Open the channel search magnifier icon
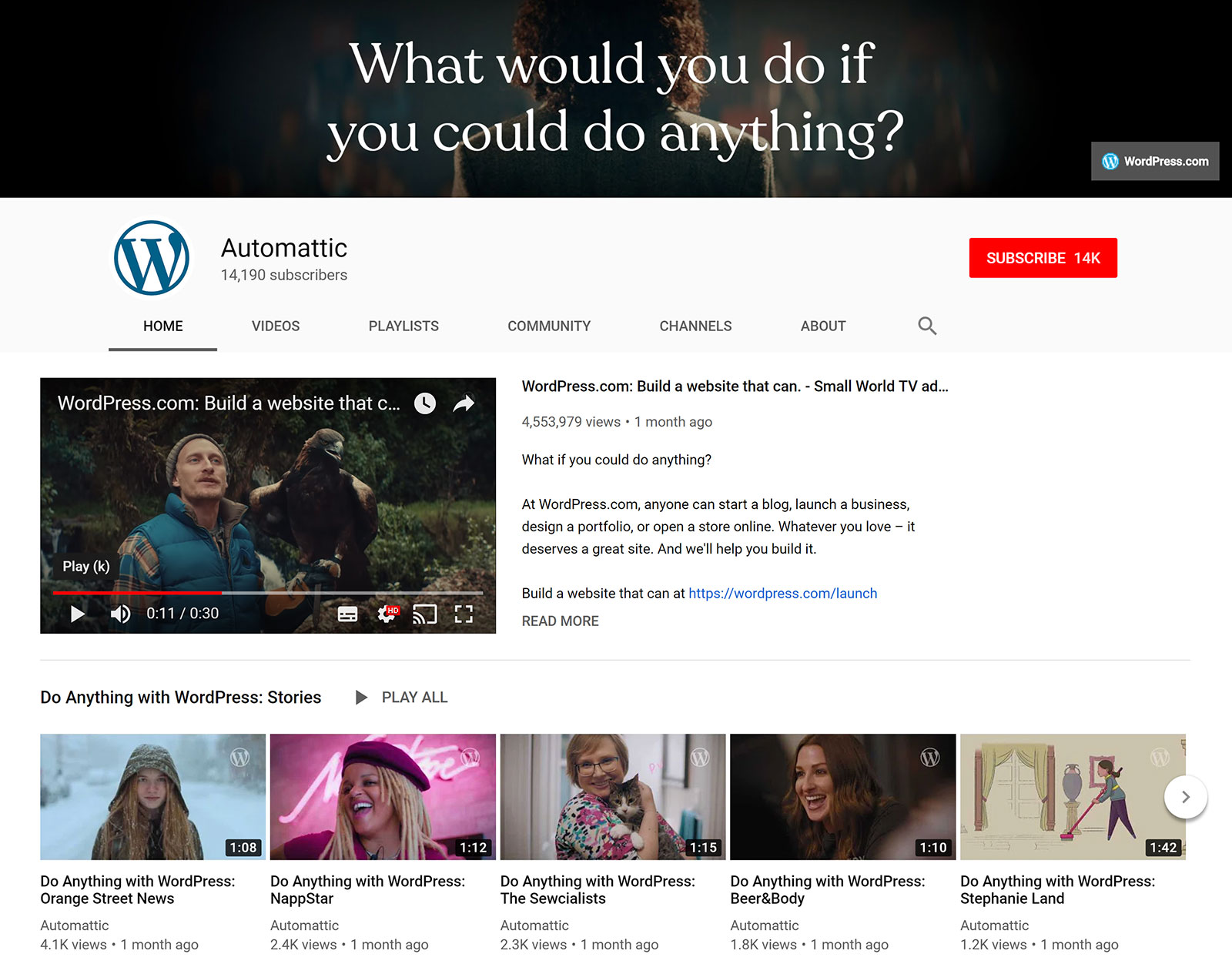The width and height of the screenshot is (1232, 974). point(927,326)
